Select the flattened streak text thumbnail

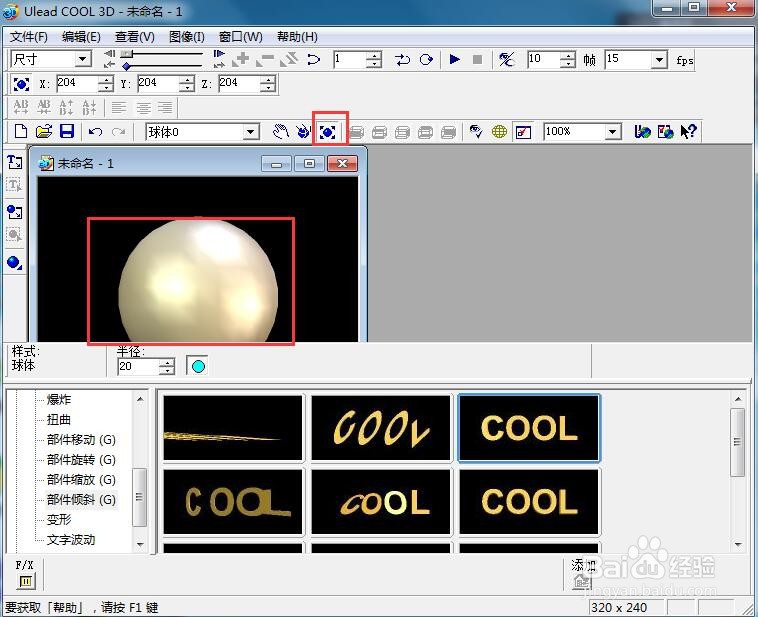[x=233, y=428]
